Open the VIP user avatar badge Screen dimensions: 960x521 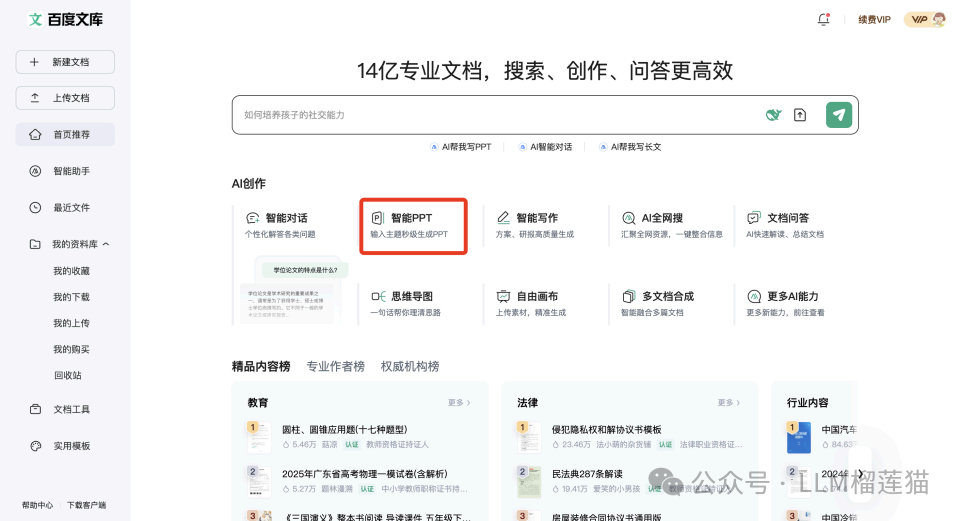click(x=926, y=20)
